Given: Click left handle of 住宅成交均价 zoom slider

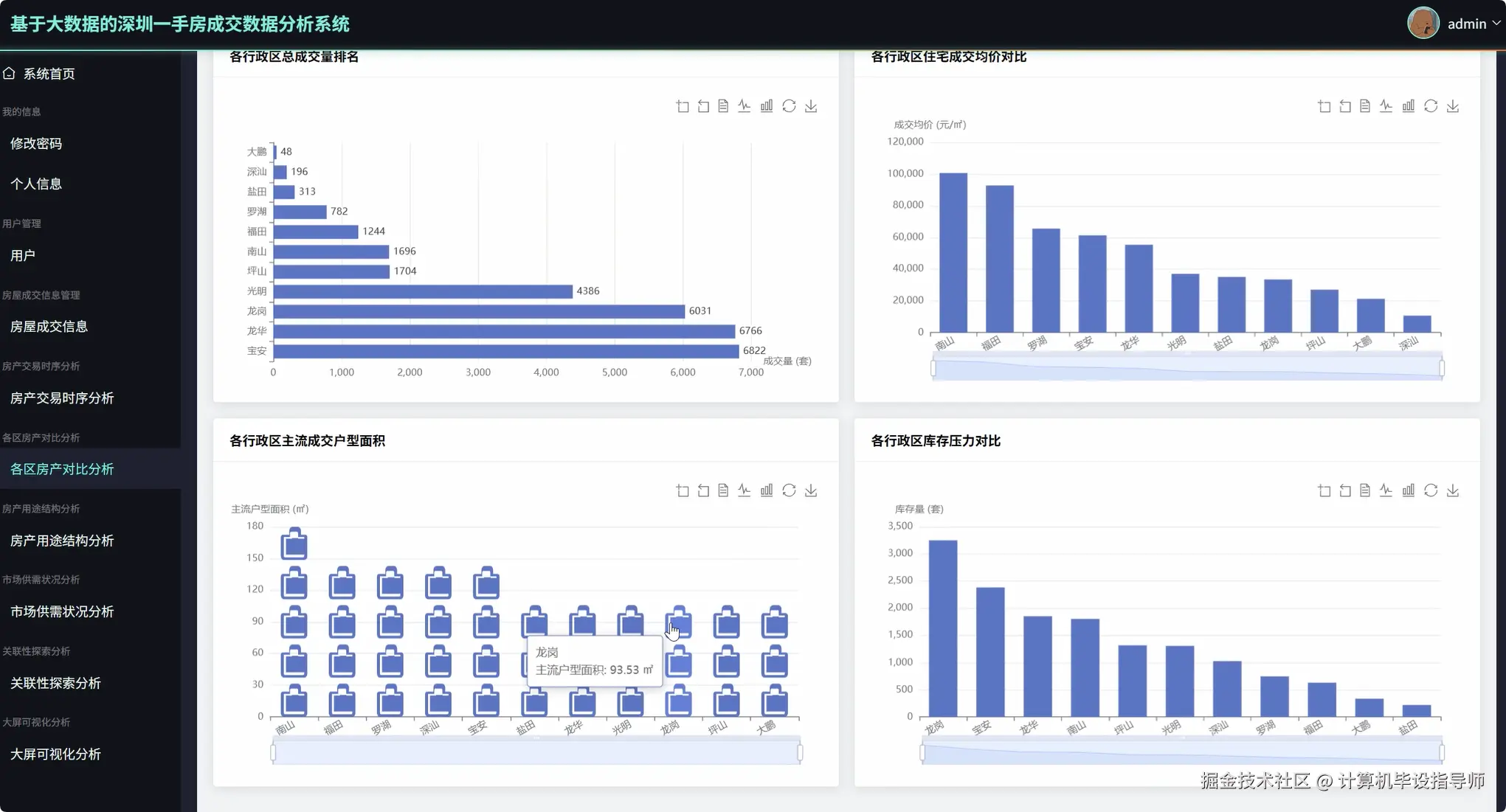Looking at the screenshot, I should click(x=933, y=368).
